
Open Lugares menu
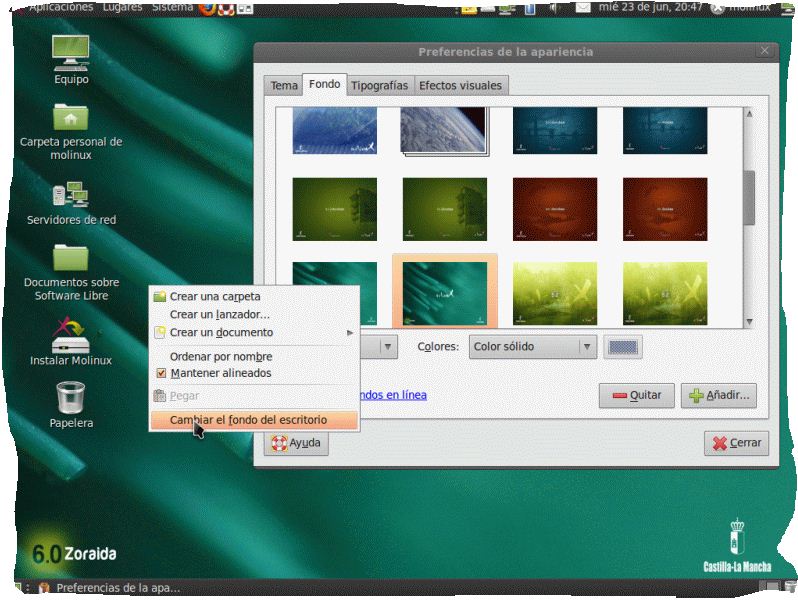tap(122, 7)
